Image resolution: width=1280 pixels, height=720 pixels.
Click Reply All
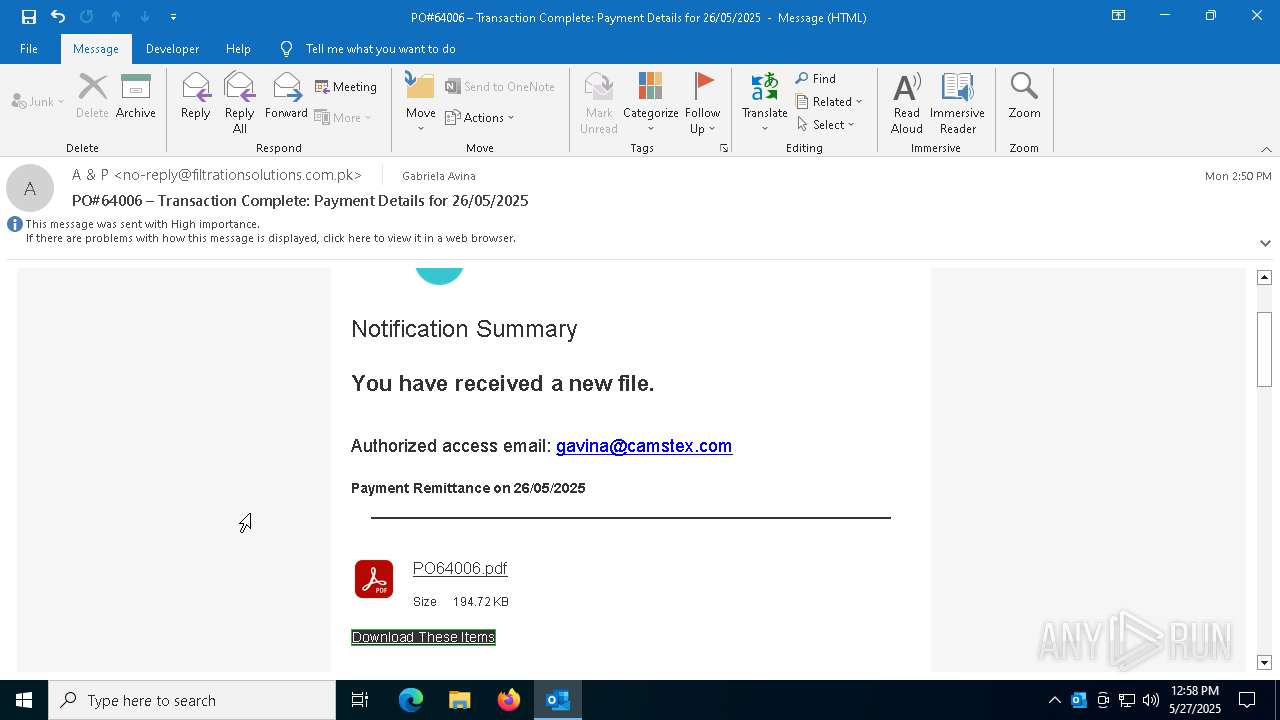(240, 104)
